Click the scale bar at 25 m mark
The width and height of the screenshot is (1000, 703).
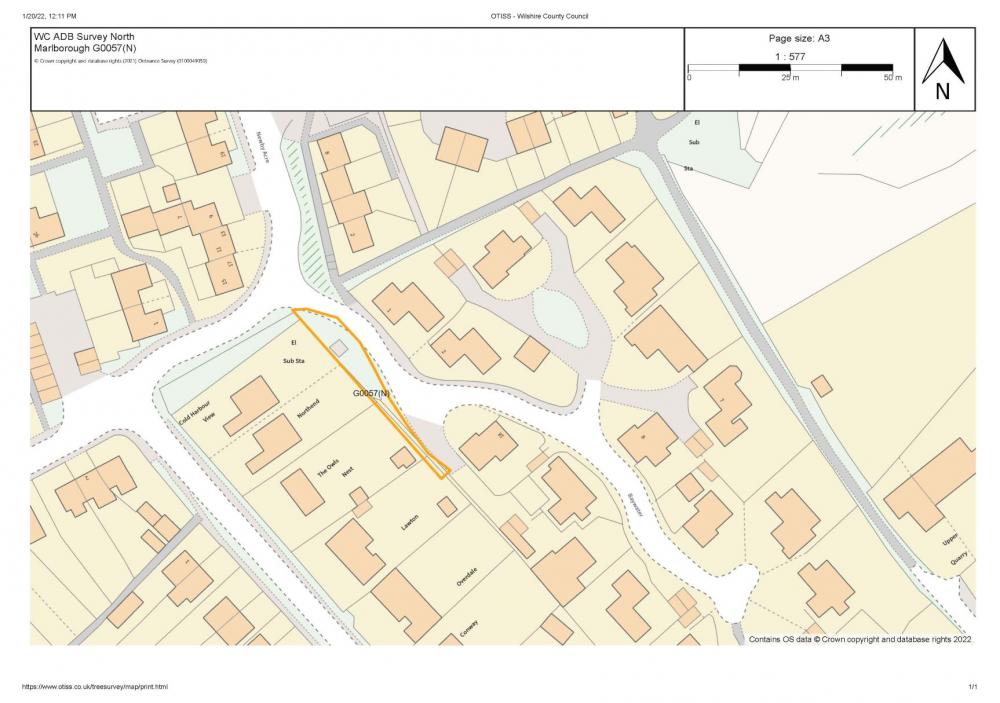pyautogui.click(x=790, y=69)
